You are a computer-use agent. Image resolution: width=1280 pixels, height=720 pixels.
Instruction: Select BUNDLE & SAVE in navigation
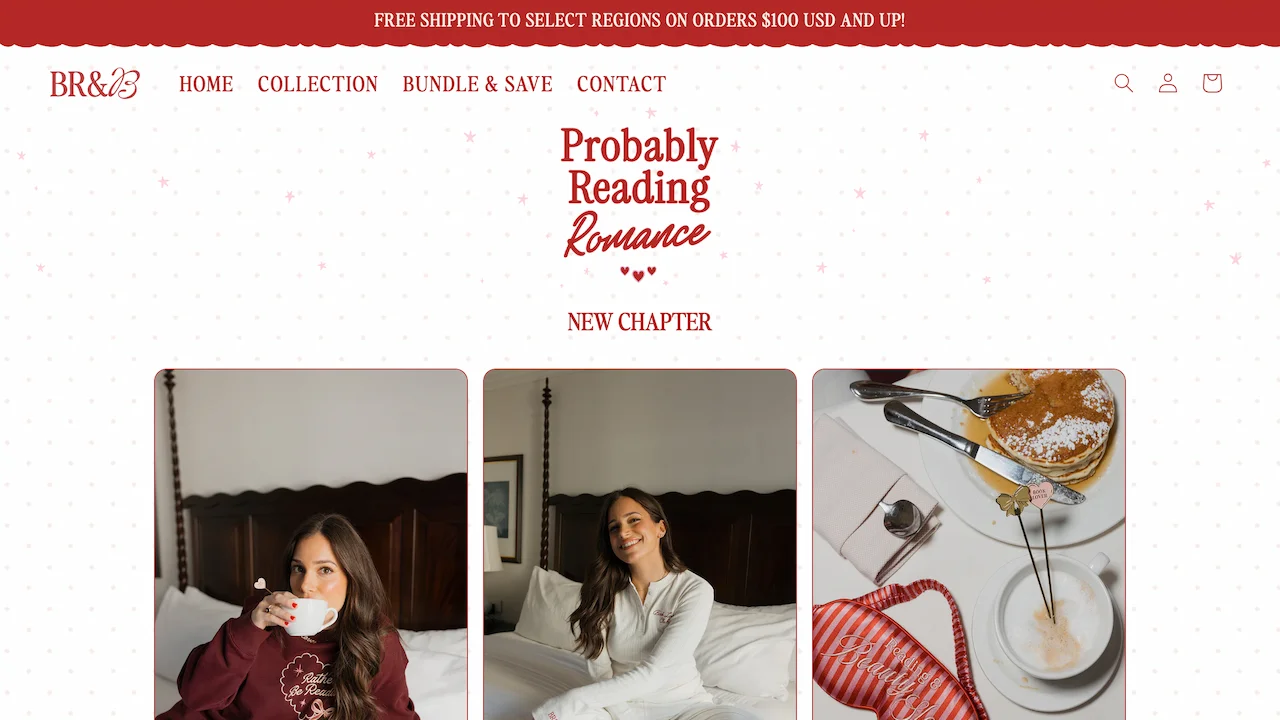[x=477, y=84]
